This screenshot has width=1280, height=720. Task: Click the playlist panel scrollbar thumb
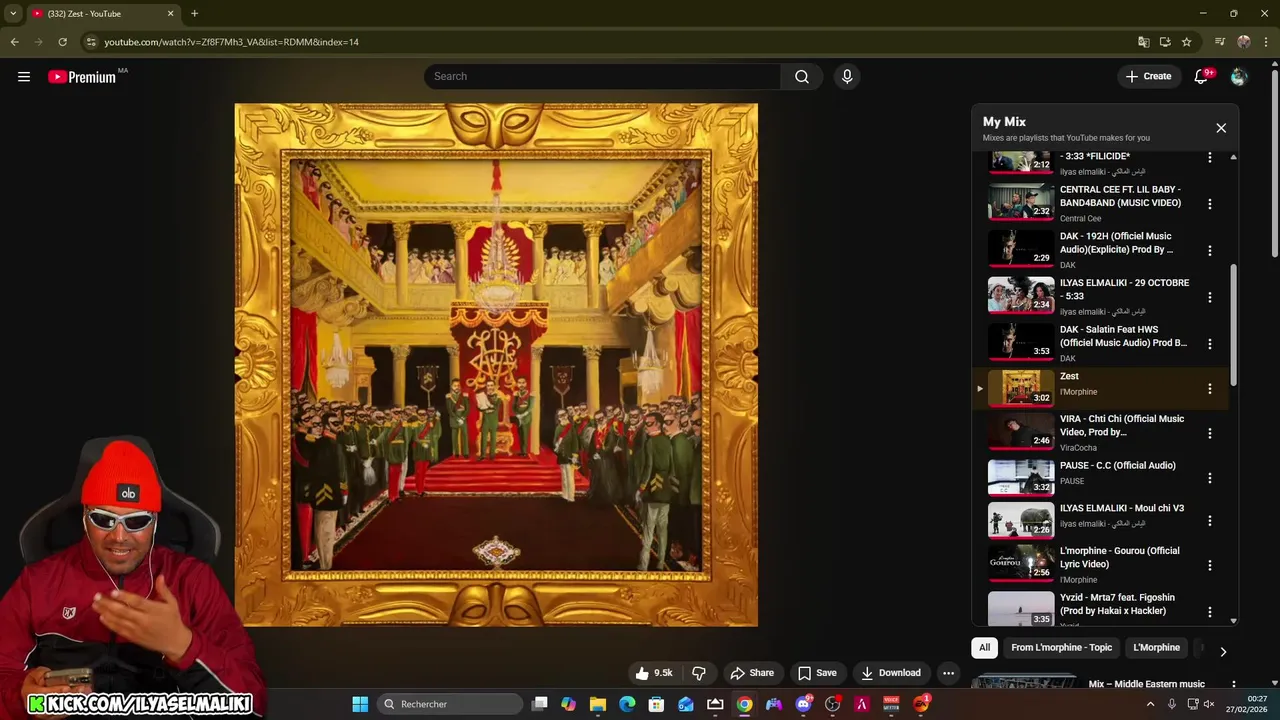[x=1233, y=324]
